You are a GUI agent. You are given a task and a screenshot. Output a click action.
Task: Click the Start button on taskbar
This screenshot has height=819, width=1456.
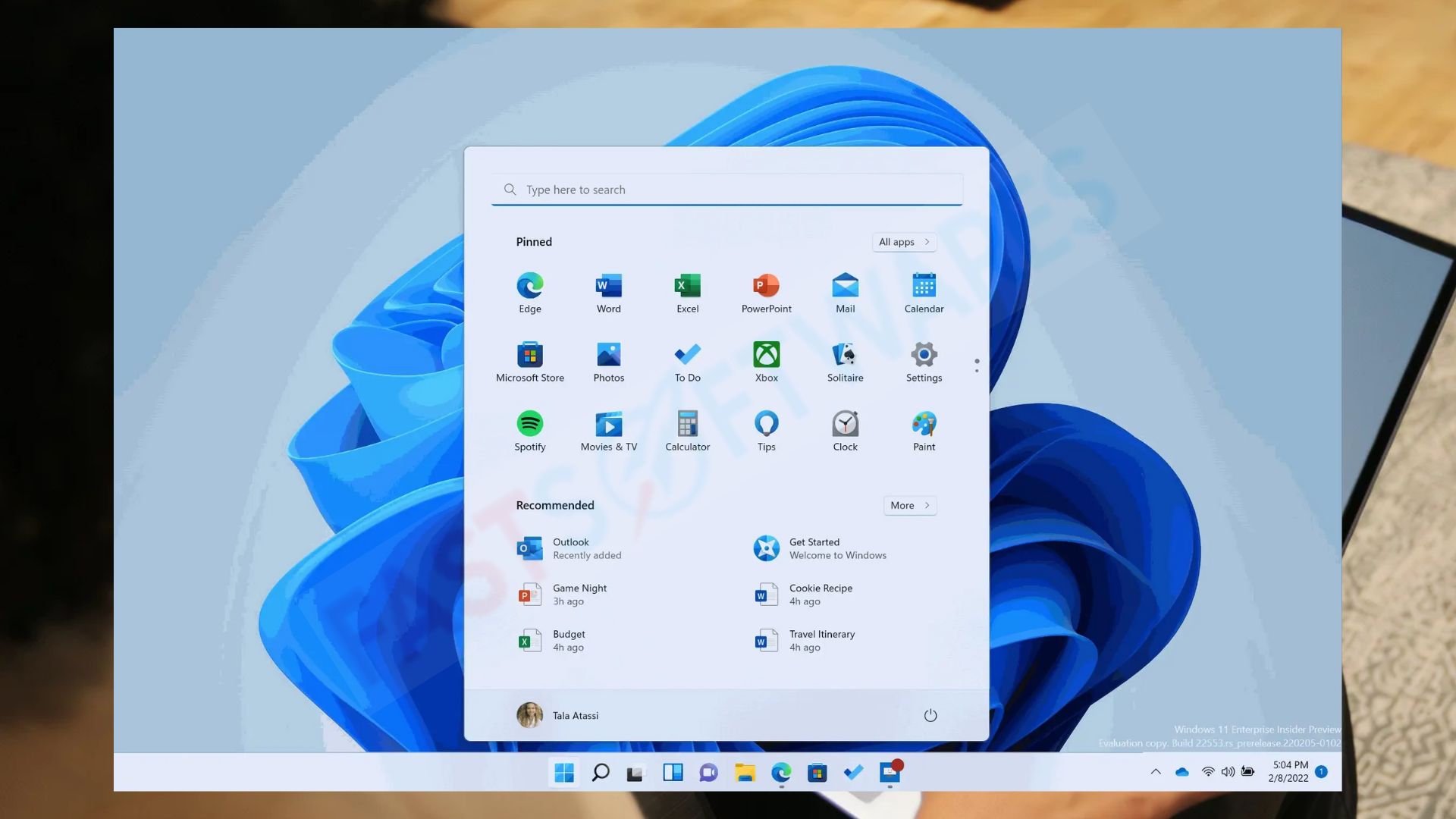pyautogui.click(x=564, y=772)
